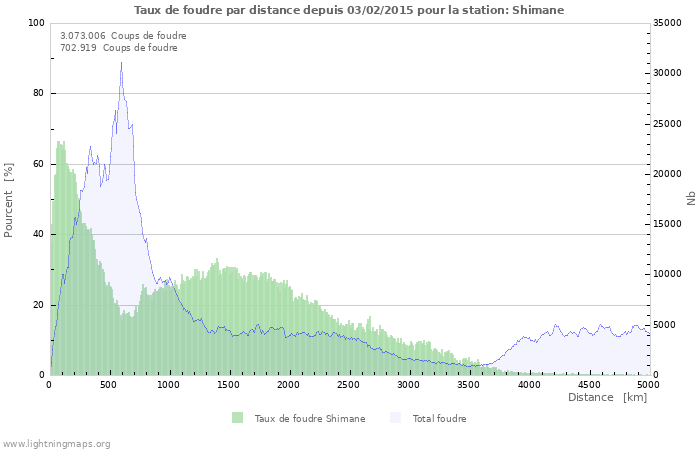Screen dimensions: 700x450
Task: Click the highest peak of the blue line
Action: [121, 62]
